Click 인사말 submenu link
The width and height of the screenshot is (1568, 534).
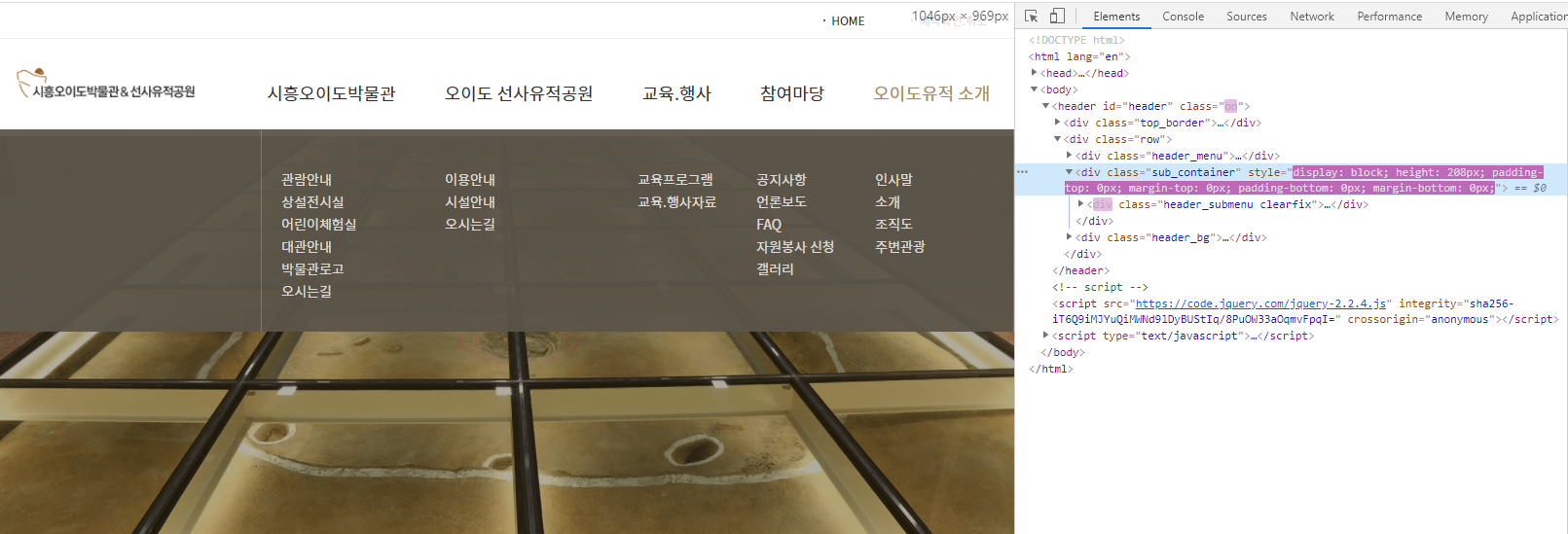pyautogui.click(x=893, y=180)
